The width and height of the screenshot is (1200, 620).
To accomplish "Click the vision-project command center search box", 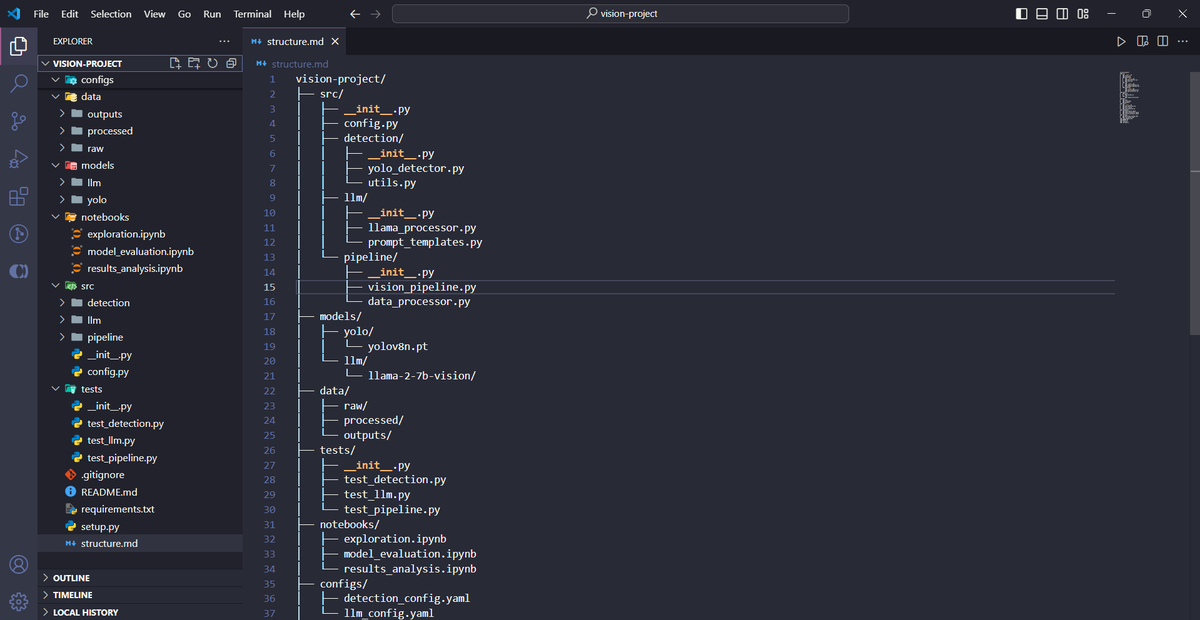I will (x=620, y=14).
